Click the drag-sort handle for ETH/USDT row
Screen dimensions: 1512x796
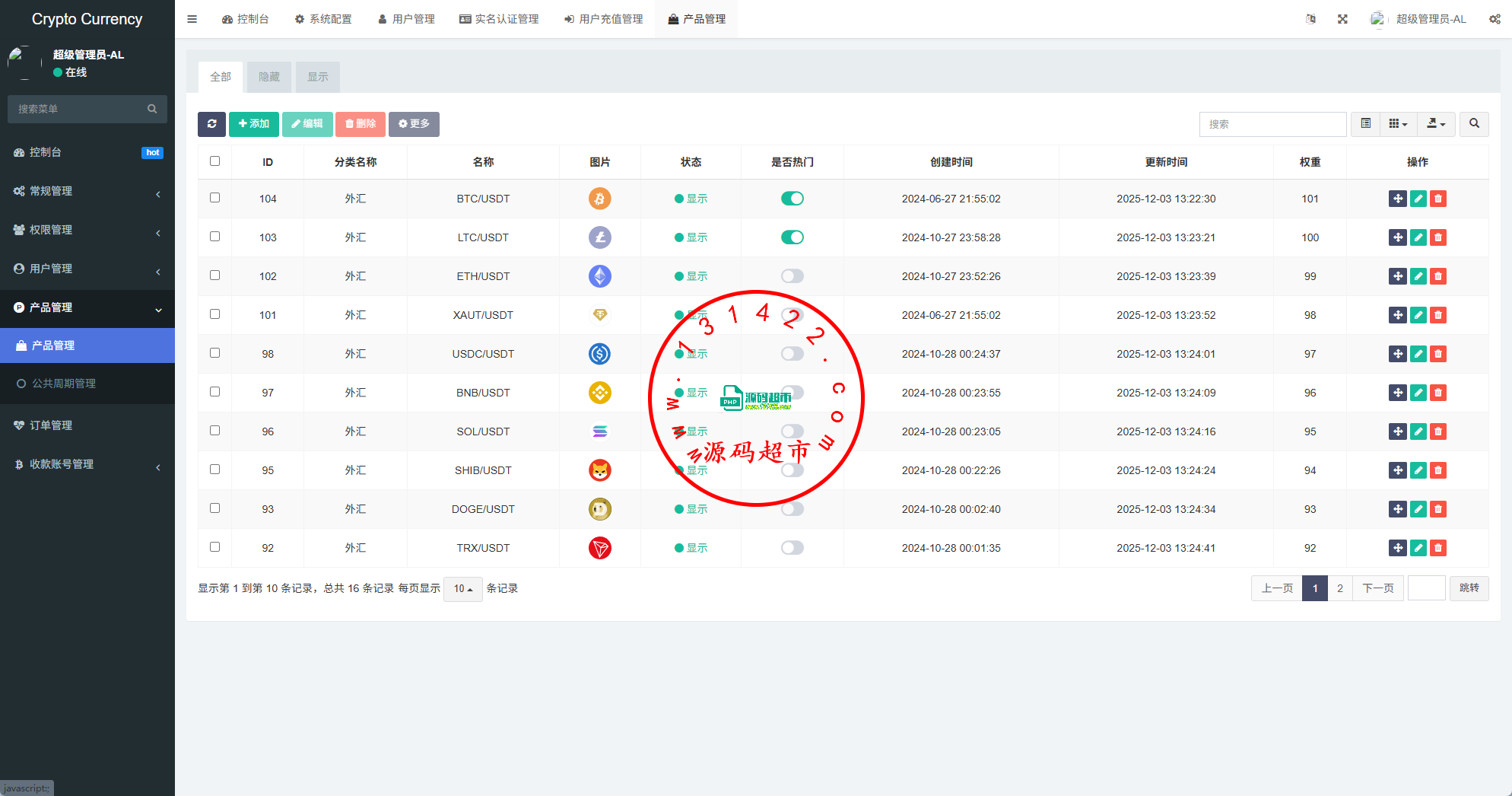tap(1397, 276)
